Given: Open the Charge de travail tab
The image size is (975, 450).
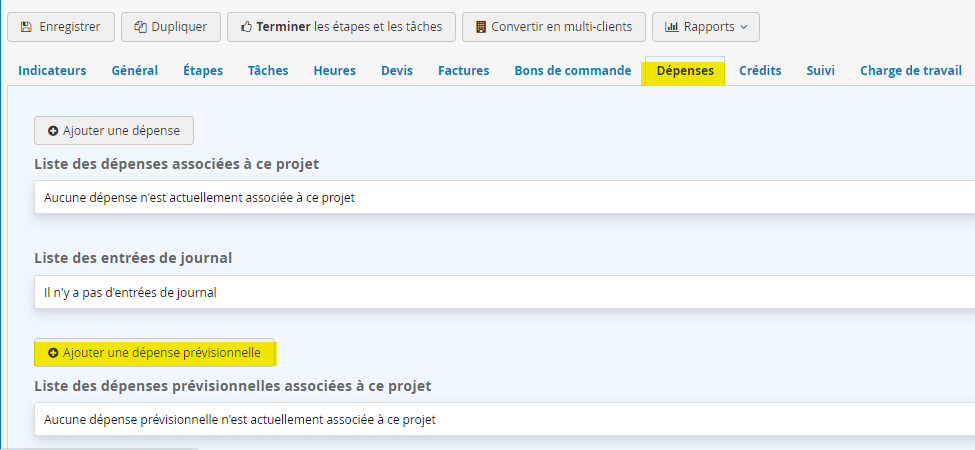Looking at the screenshot, I should pos(911,71).
